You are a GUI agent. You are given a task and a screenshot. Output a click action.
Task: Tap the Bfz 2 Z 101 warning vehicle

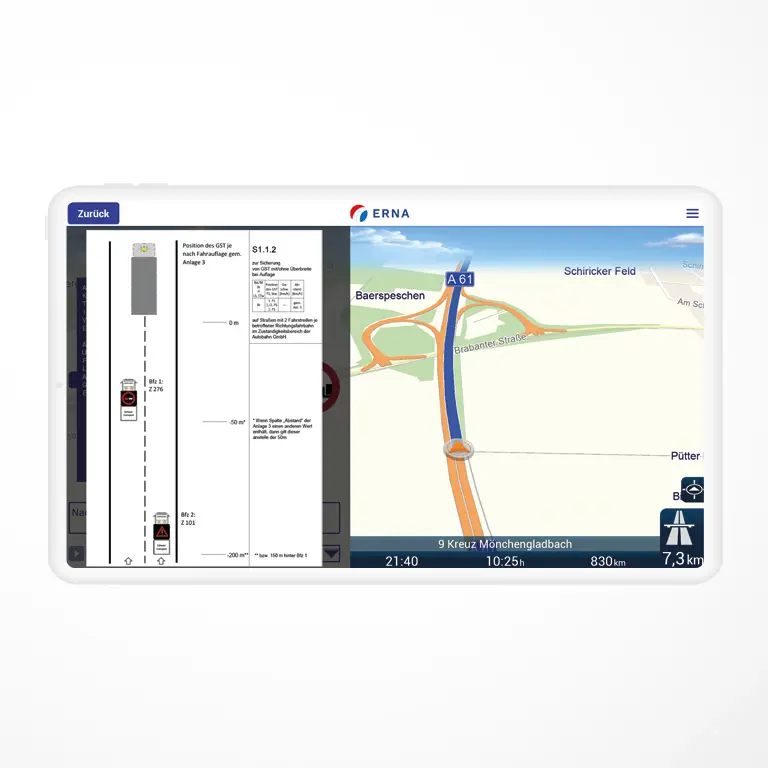point(161,532)
